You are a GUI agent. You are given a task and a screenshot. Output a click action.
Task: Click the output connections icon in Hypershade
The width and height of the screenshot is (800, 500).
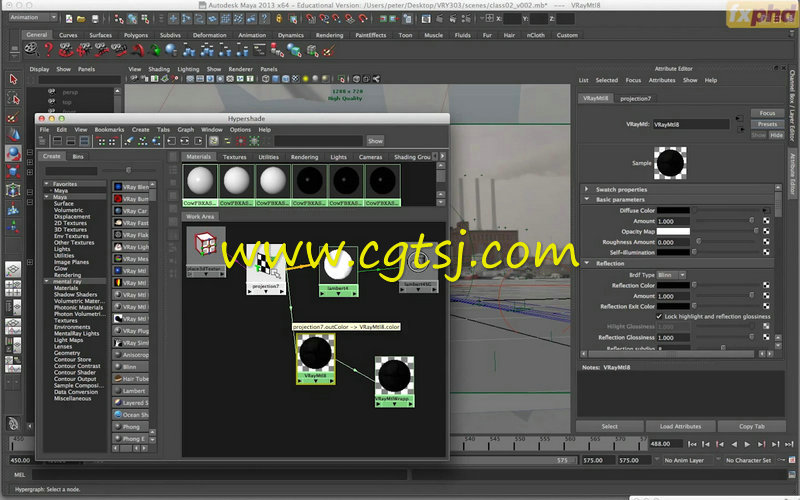coord(198,141)
